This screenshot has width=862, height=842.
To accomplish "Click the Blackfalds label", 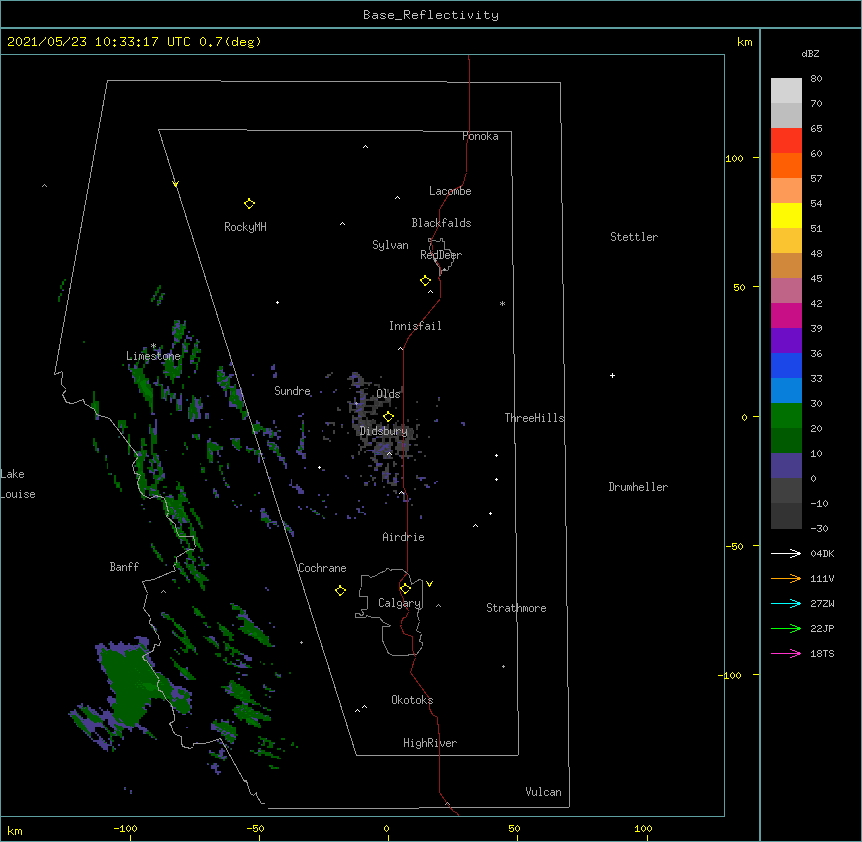I will point(441,223).
